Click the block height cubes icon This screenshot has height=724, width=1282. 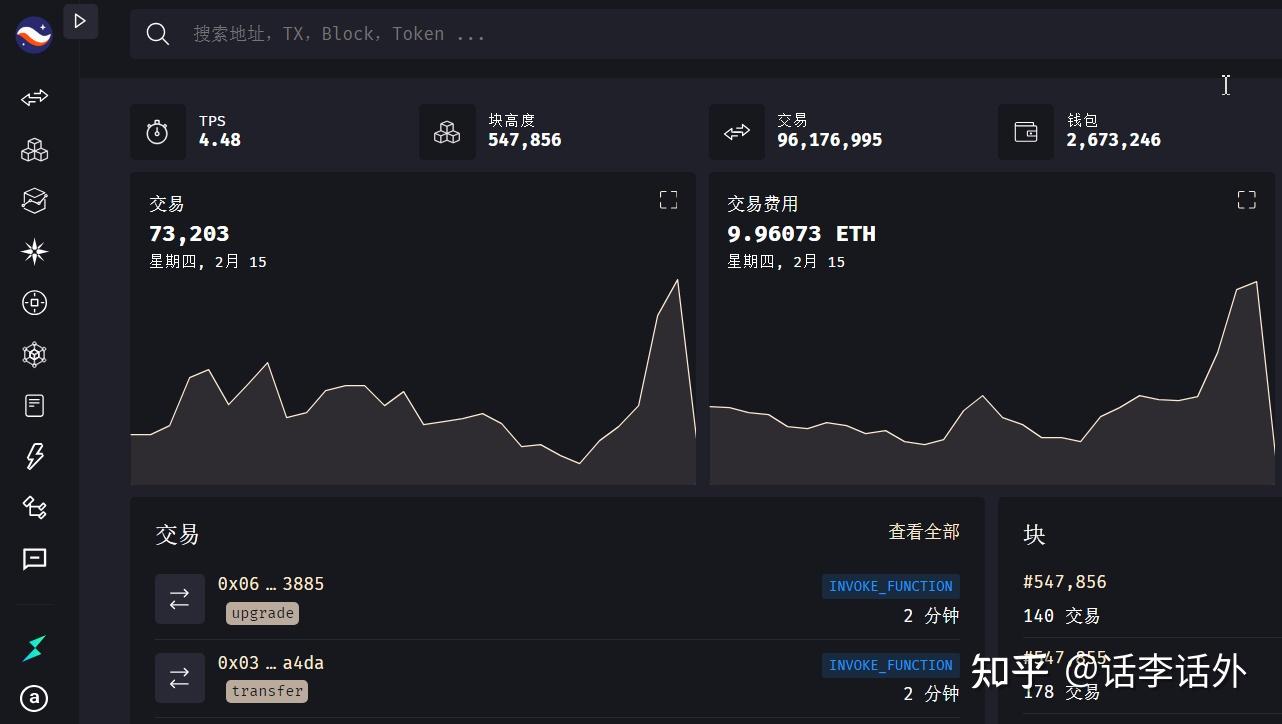click(x=447, y=132)
